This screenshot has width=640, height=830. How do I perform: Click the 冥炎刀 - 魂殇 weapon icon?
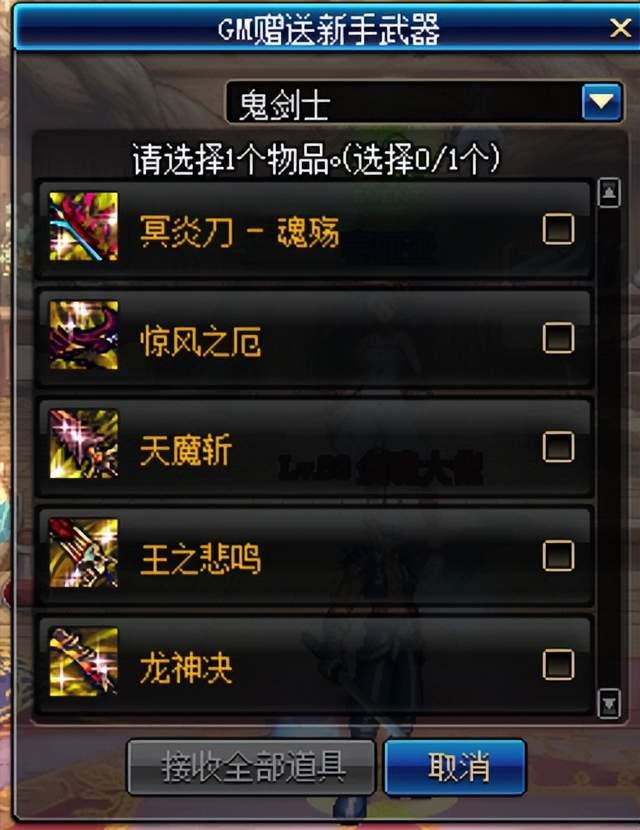[84, 227]
